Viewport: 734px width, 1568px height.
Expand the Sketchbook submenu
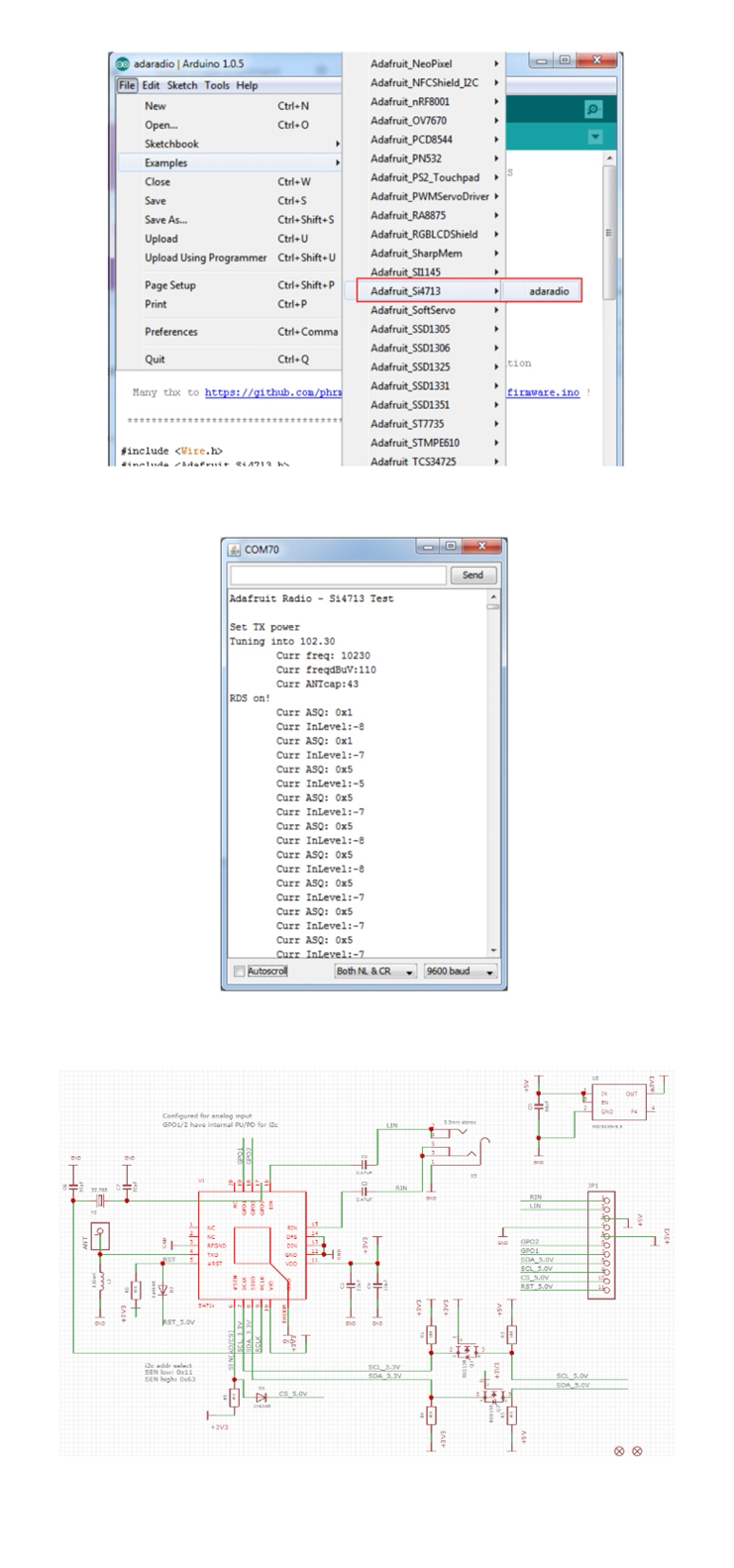pos(230,144)
